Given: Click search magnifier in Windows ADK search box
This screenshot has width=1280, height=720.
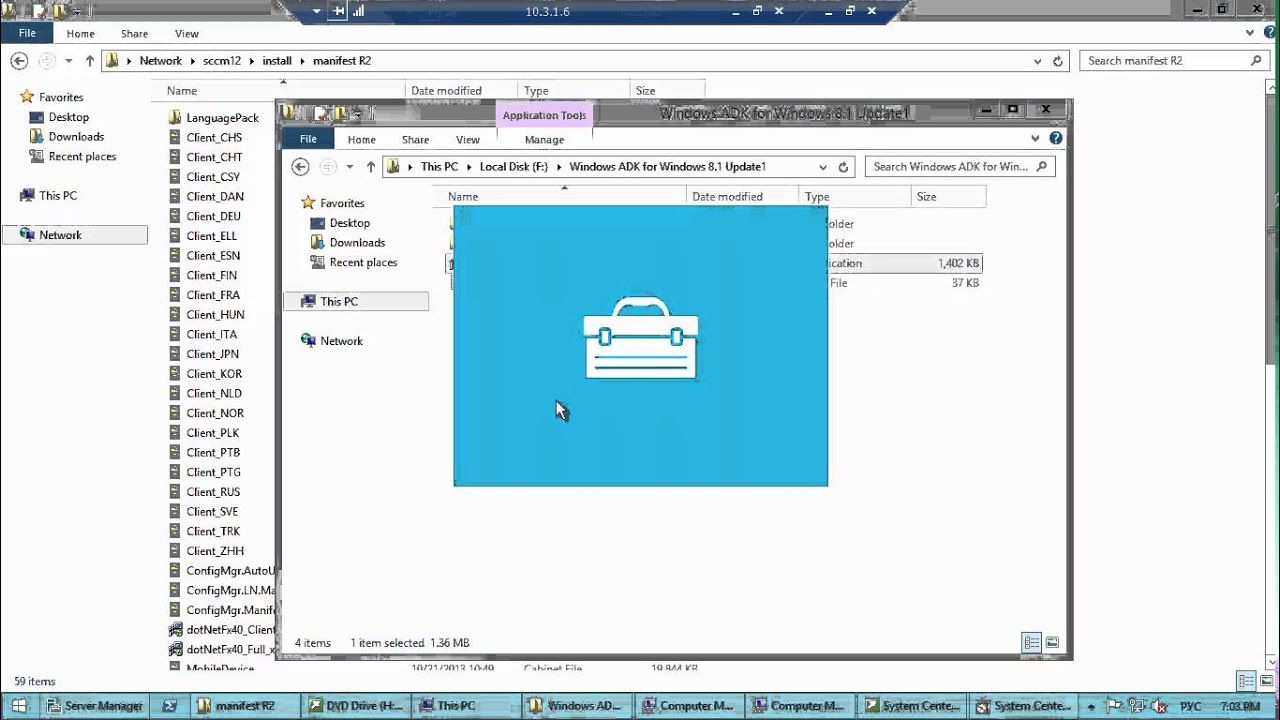Looking at the screenshot, I should click(1041, 167).
